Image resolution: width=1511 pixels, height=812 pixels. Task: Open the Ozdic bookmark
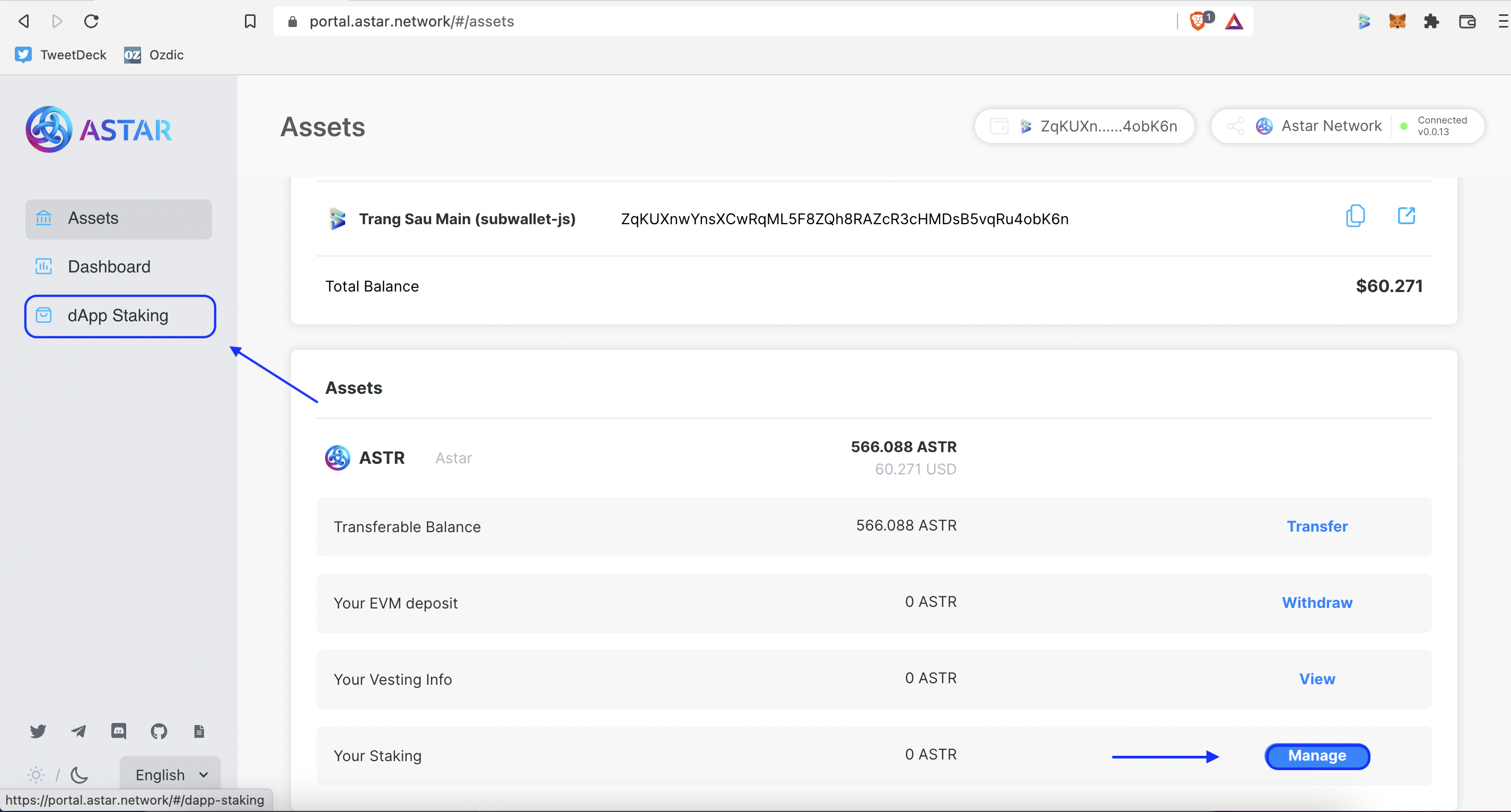[154, 55]
